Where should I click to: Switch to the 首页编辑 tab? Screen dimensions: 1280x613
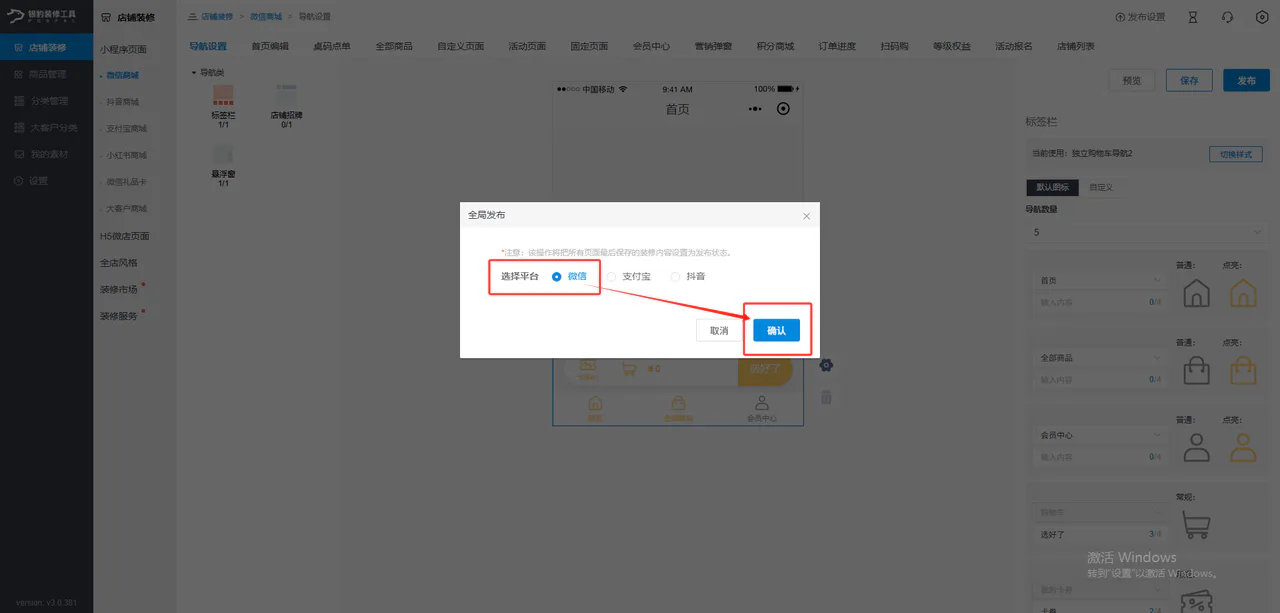tap(270, 46)
